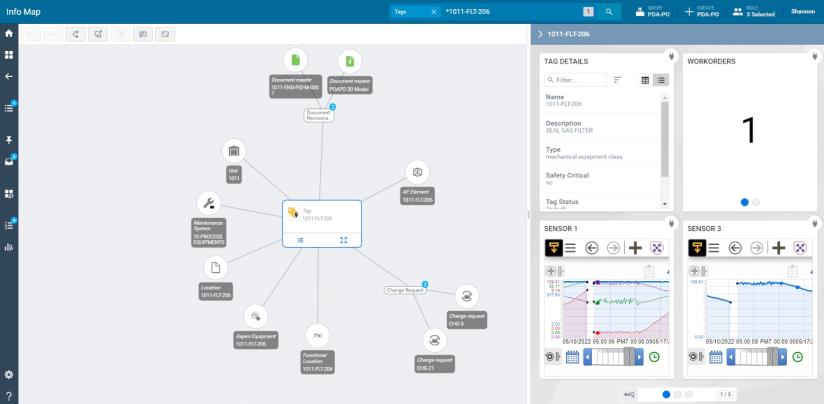Switch Tag Details to table view
The image size is (824, 404).
tap(645, 80)
